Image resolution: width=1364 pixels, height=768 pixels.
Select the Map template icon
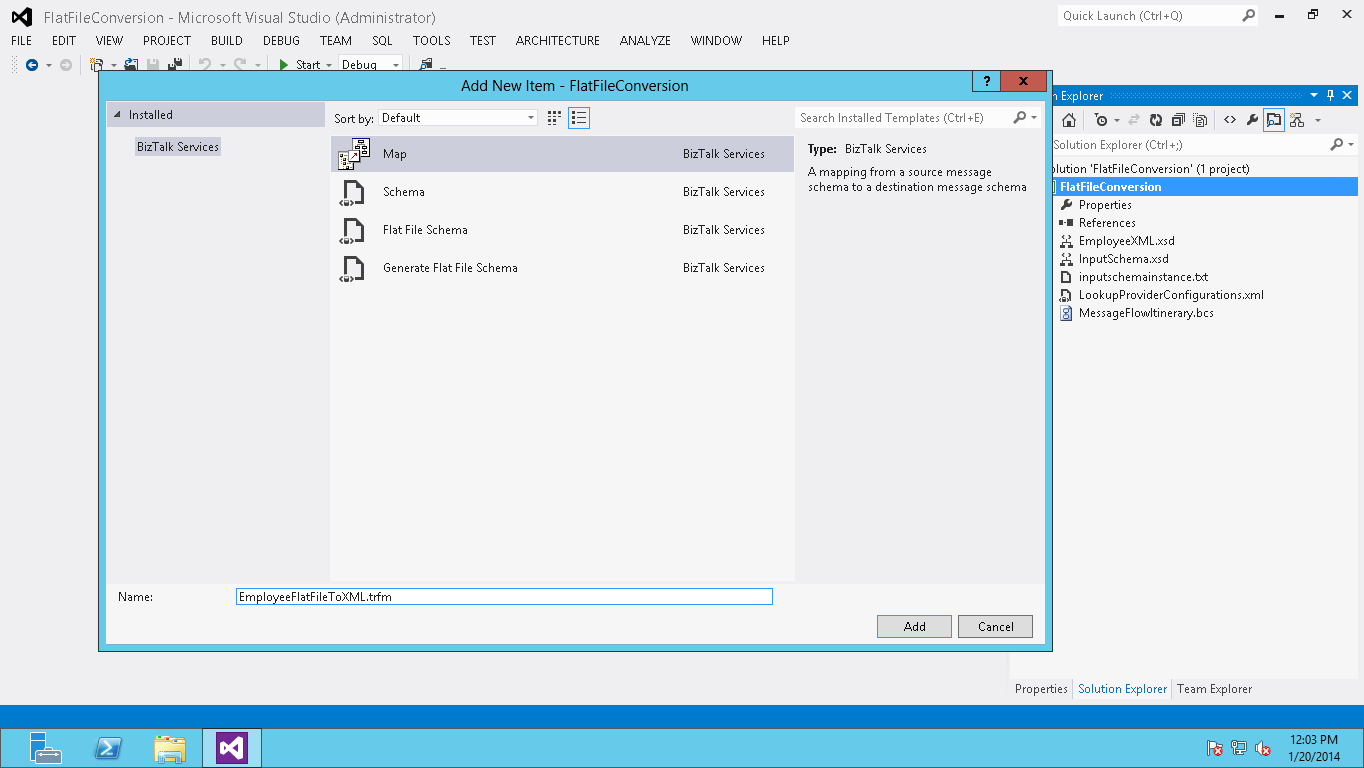pos(354,154)
